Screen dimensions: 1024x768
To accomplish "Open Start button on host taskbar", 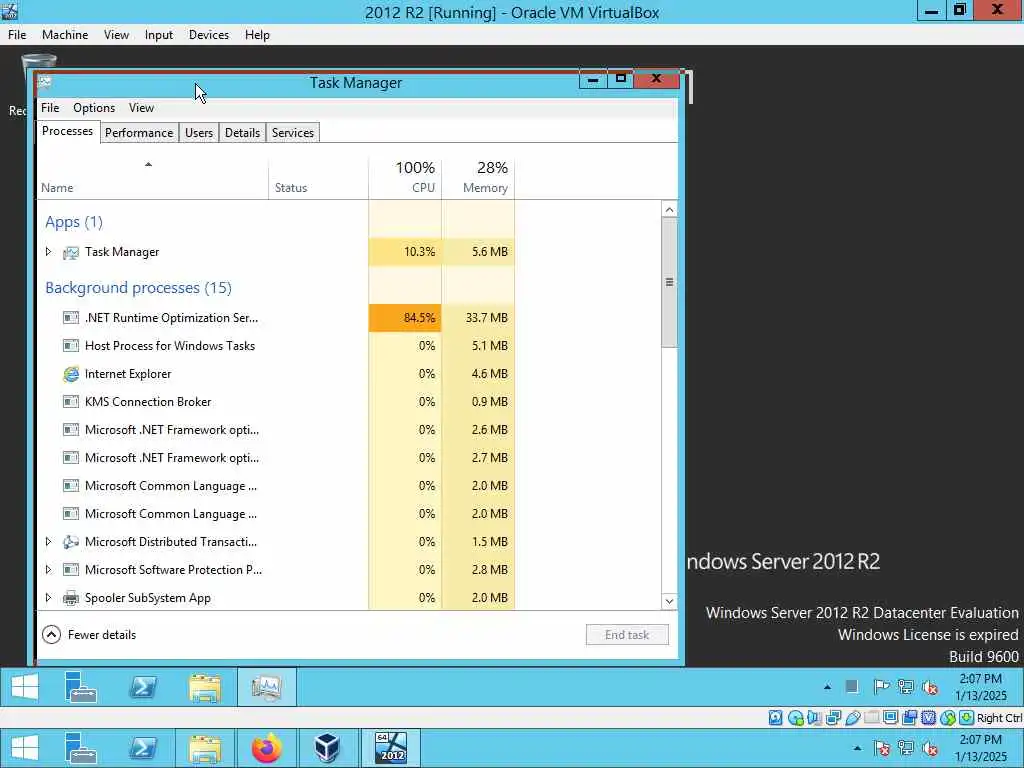I will click(x=25, y=748).
